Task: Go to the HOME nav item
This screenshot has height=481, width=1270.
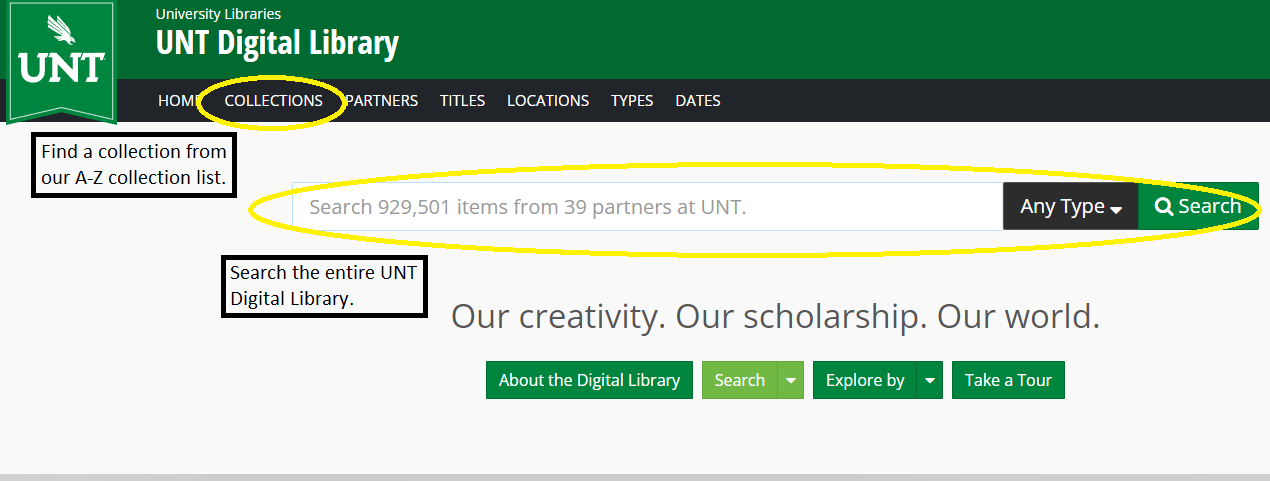Action: click(177, 101)
